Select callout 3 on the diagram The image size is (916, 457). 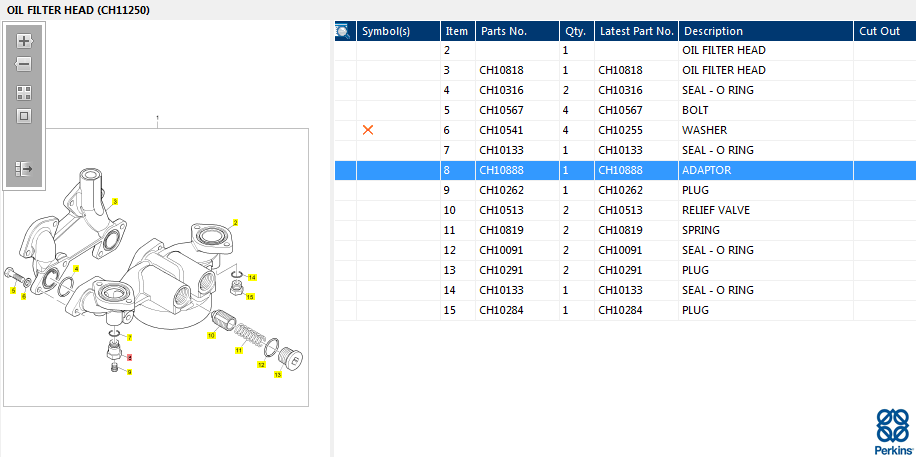[x=115, y=202]
